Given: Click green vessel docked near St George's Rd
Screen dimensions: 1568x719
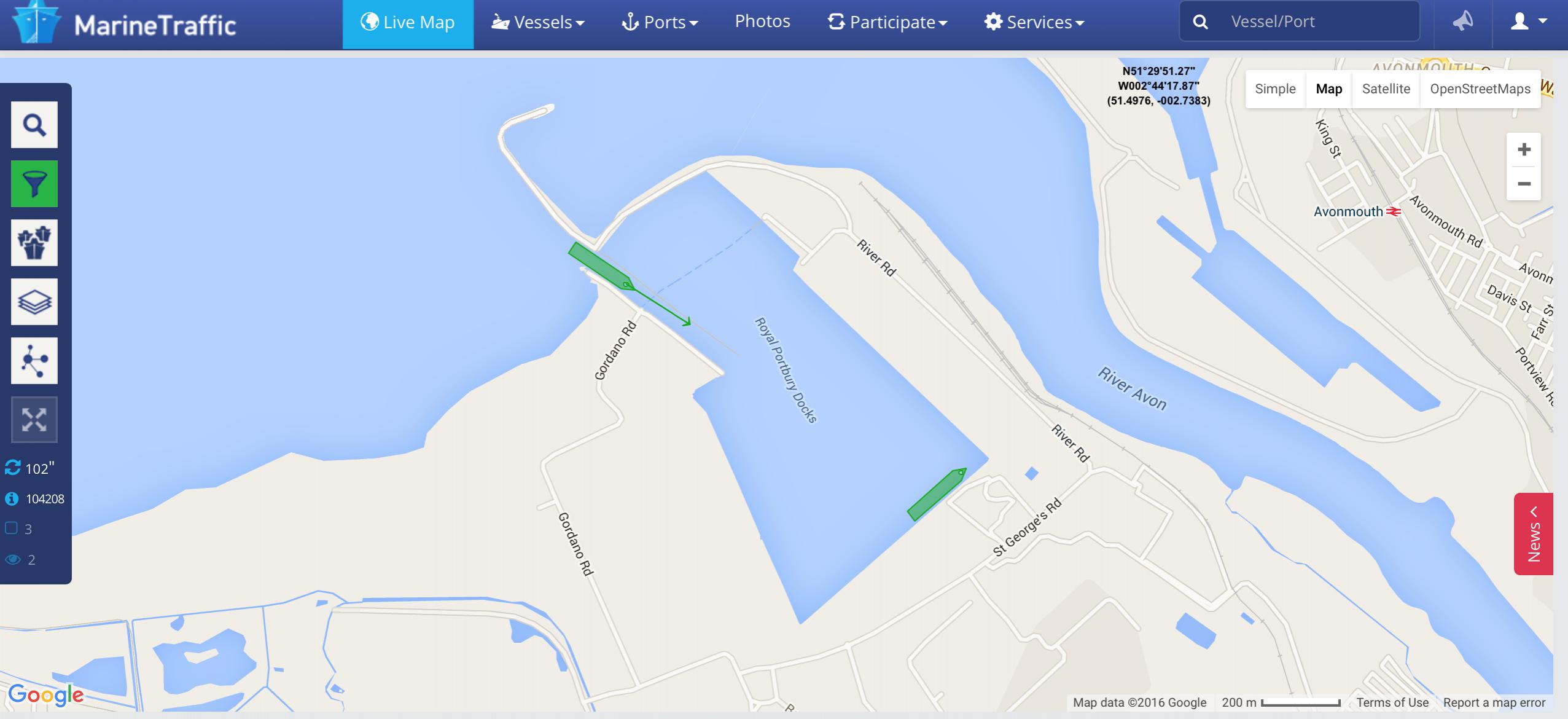Looking at the screenshot, I should [937, 494].
